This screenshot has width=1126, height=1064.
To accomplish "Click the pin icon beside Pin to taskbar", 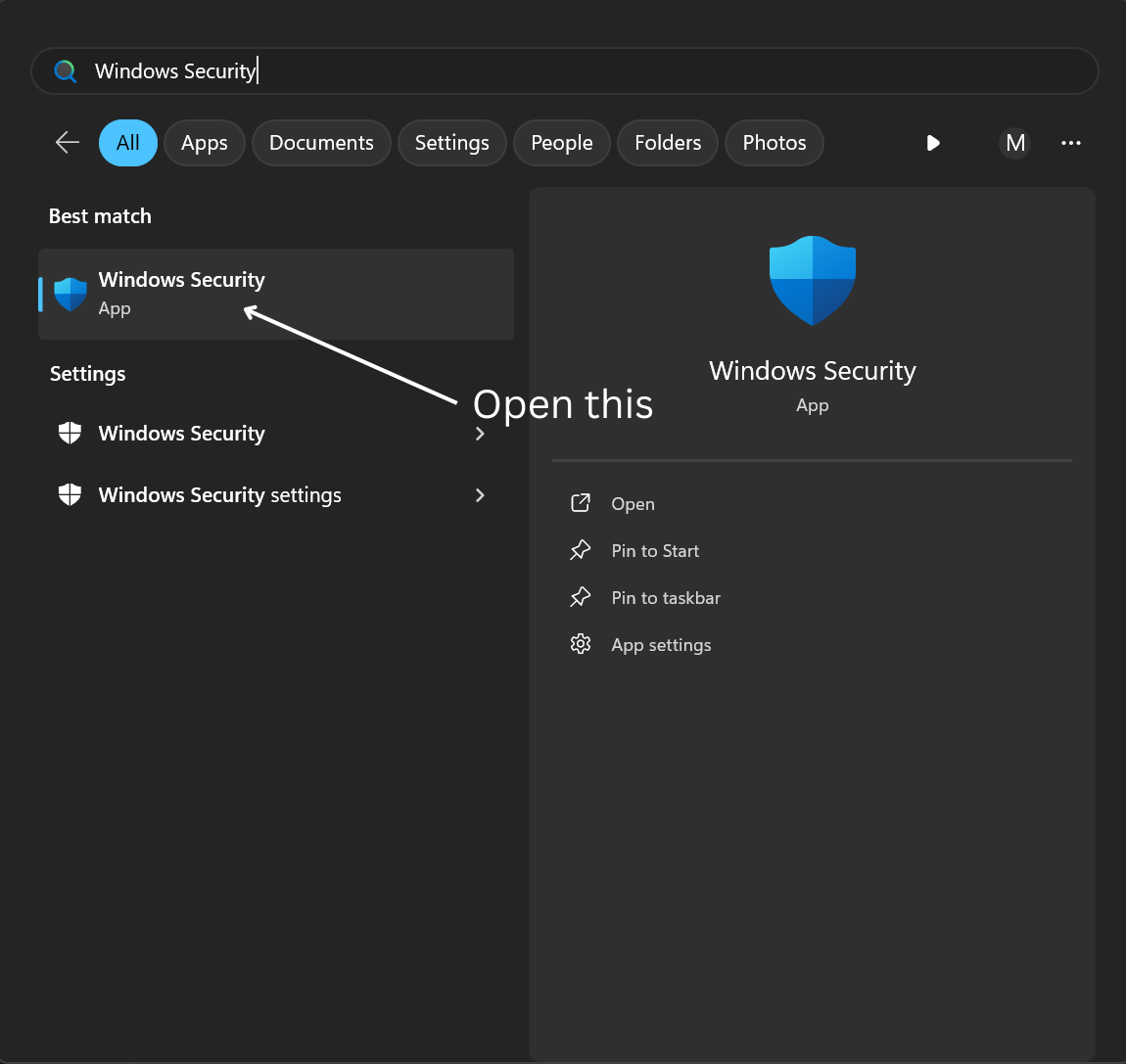I will pyautogui.click(x=581, y=597).
